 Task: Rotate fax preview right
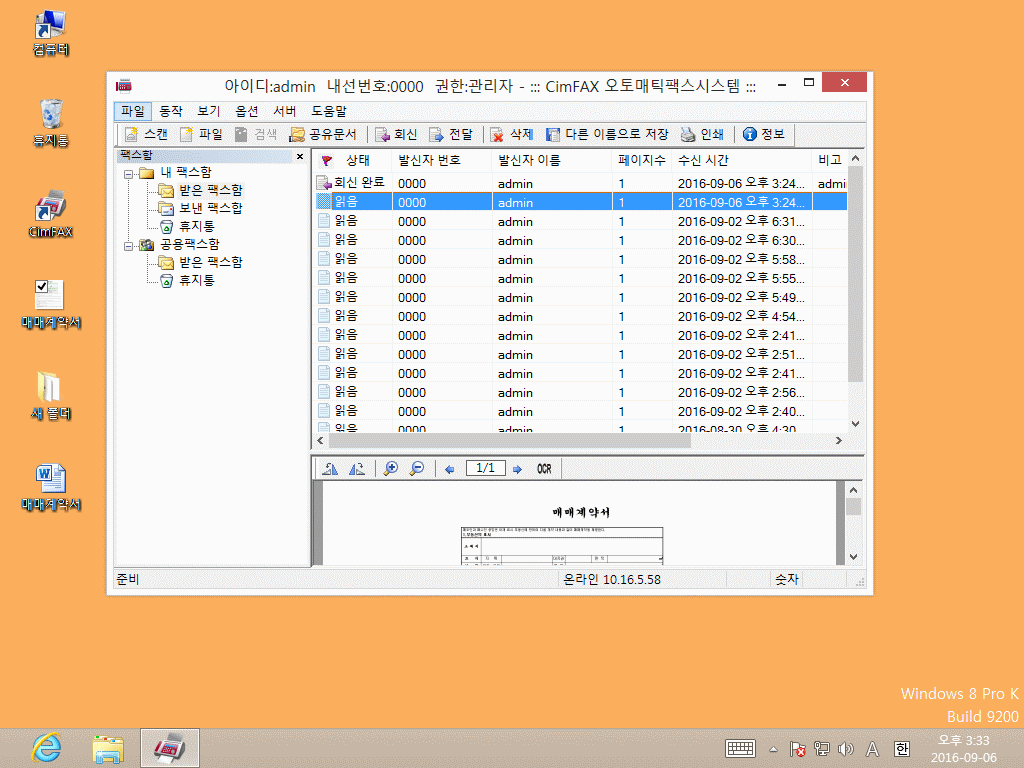357,469
